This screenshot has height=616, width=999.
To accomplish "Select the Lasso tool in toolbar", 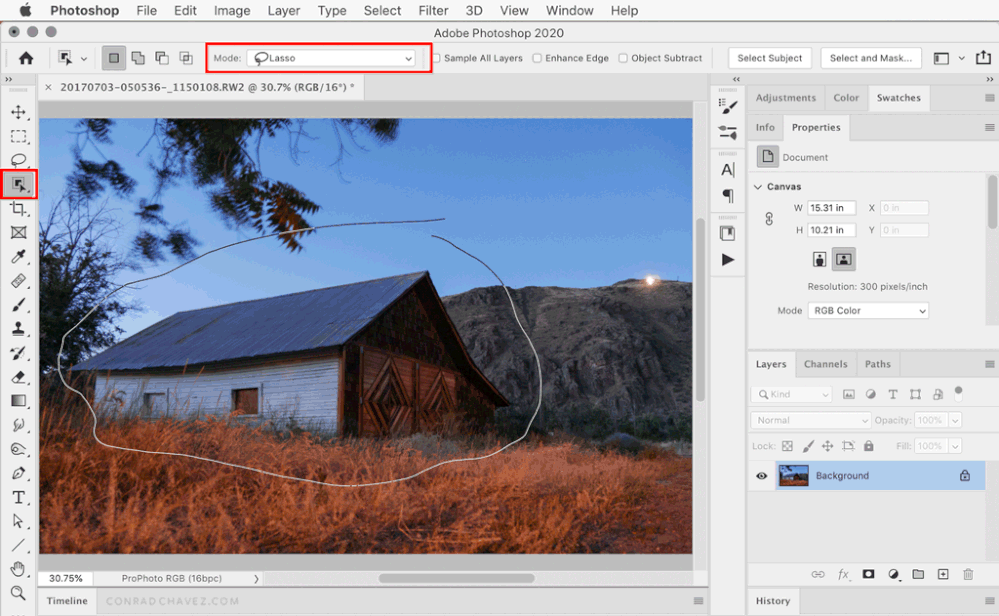I will click(x=18, y=160).
